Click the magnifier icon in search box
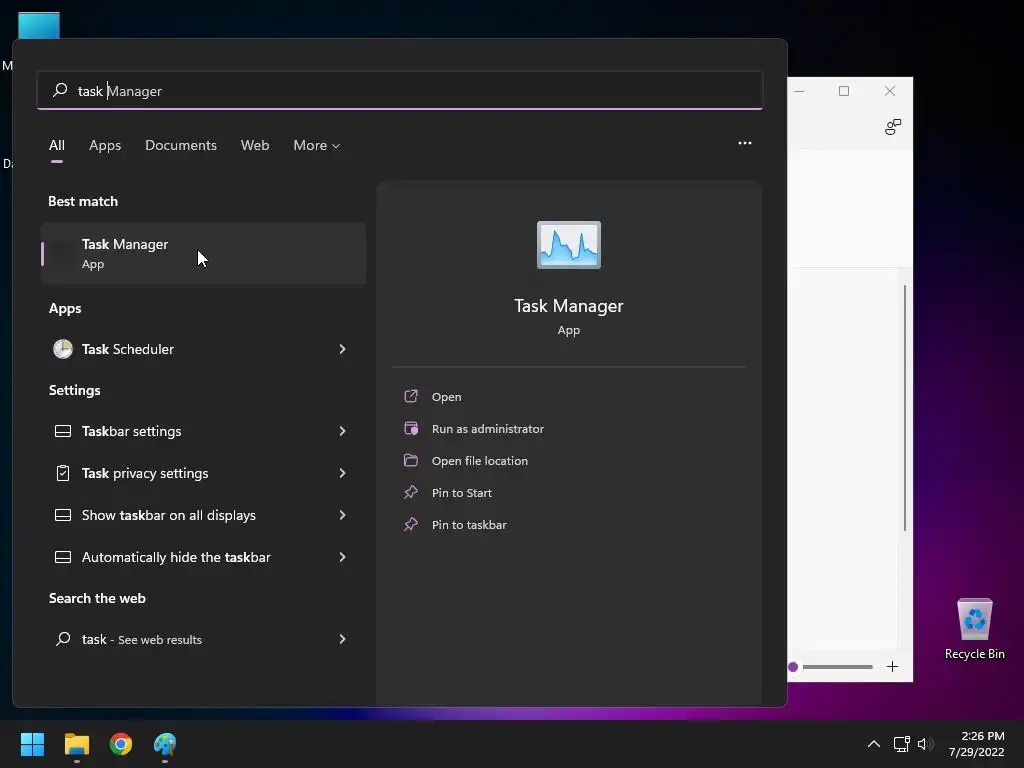The width and height of the screenshot is (1024, 768). tap(60, 89)
